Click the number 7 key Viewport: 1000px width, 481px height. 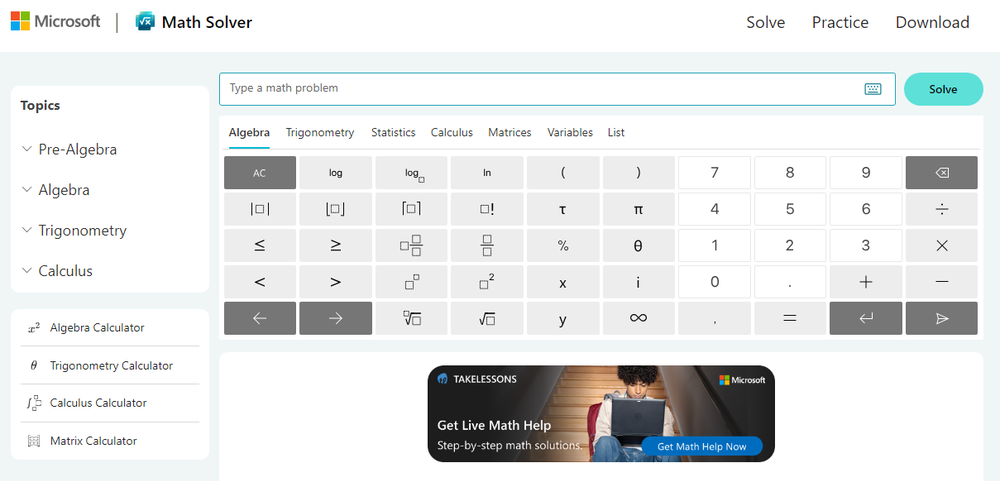(x=714, y=173)
